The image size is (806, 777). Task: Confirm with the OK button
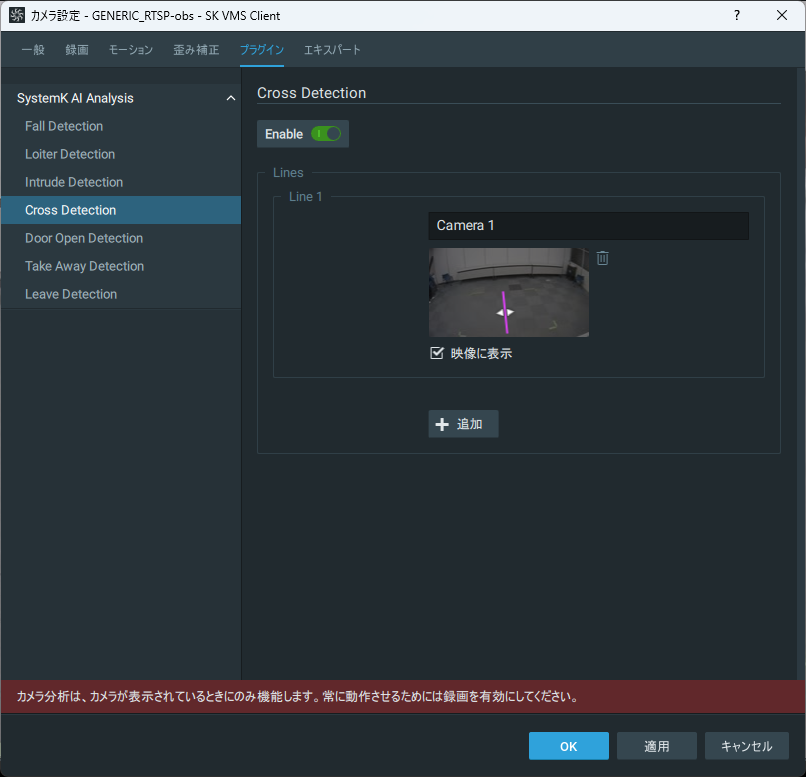(x=569, y=746)
